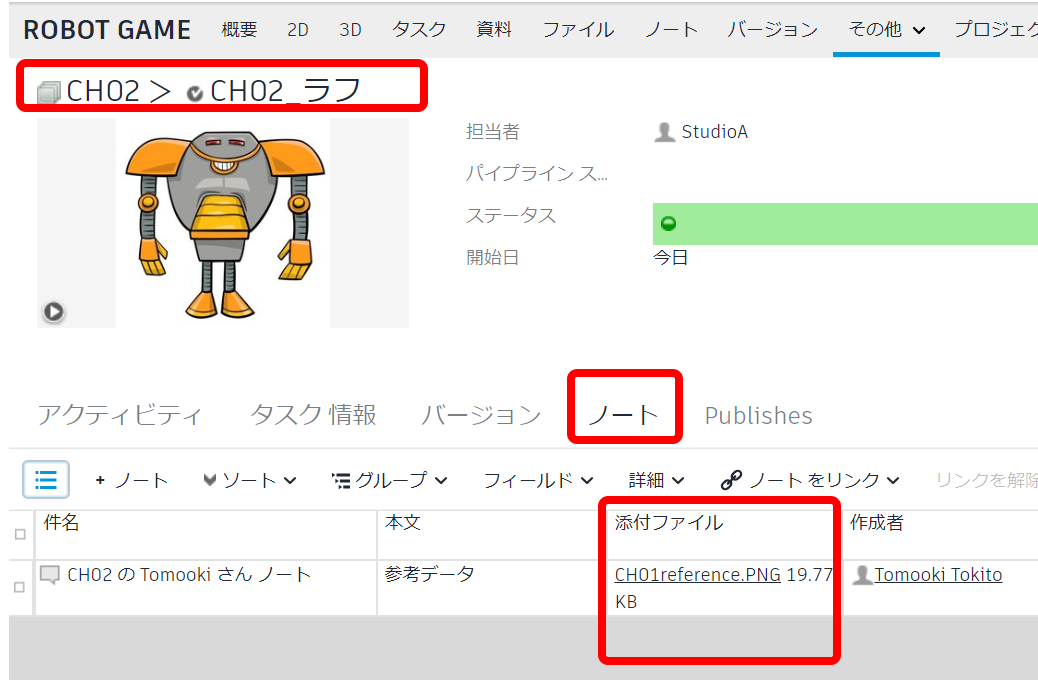The width and height of the screenshot is (1038, 680).
Task: Select the list view icon in the notes toolbar
Action: coord(45,480)
